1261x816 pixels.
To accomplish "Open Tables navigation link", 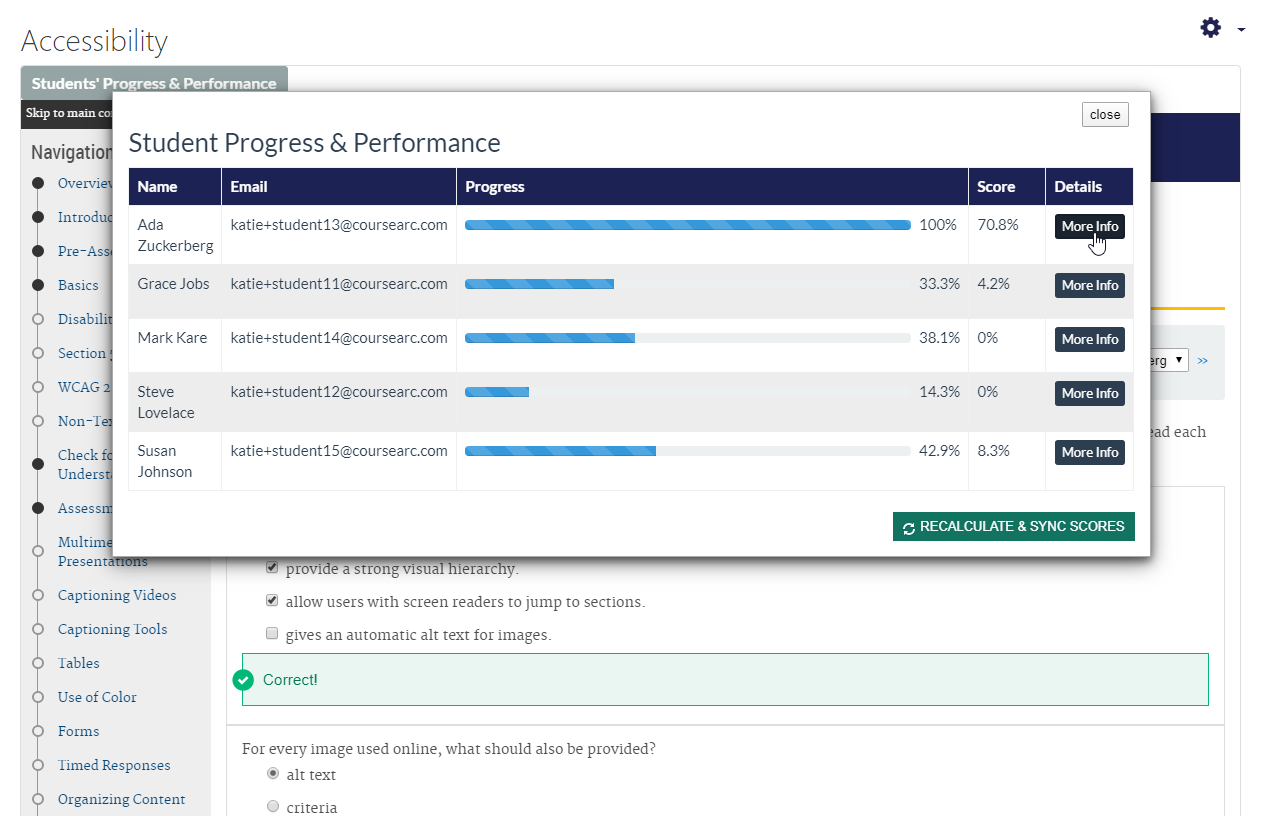I will (79, 663).
